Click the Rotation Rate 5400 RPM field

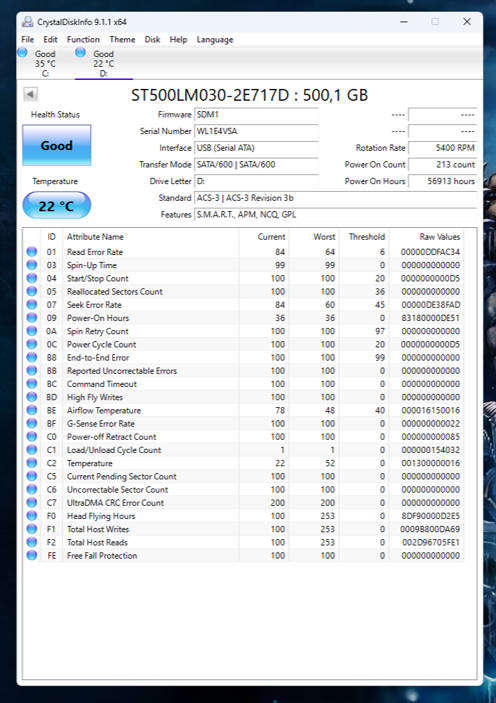(442, 148)
